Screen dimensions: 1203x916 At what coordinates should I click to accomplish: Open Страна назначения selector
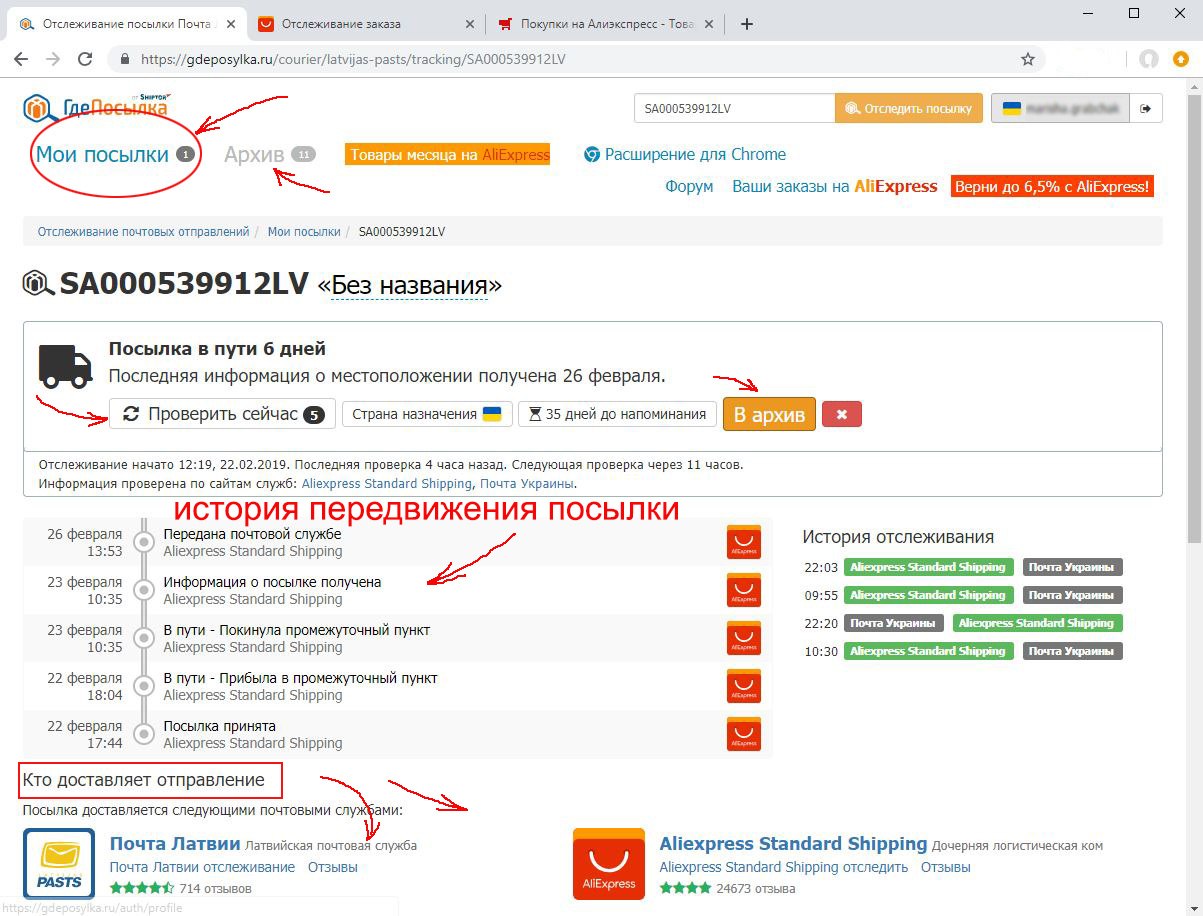[427, 414]
